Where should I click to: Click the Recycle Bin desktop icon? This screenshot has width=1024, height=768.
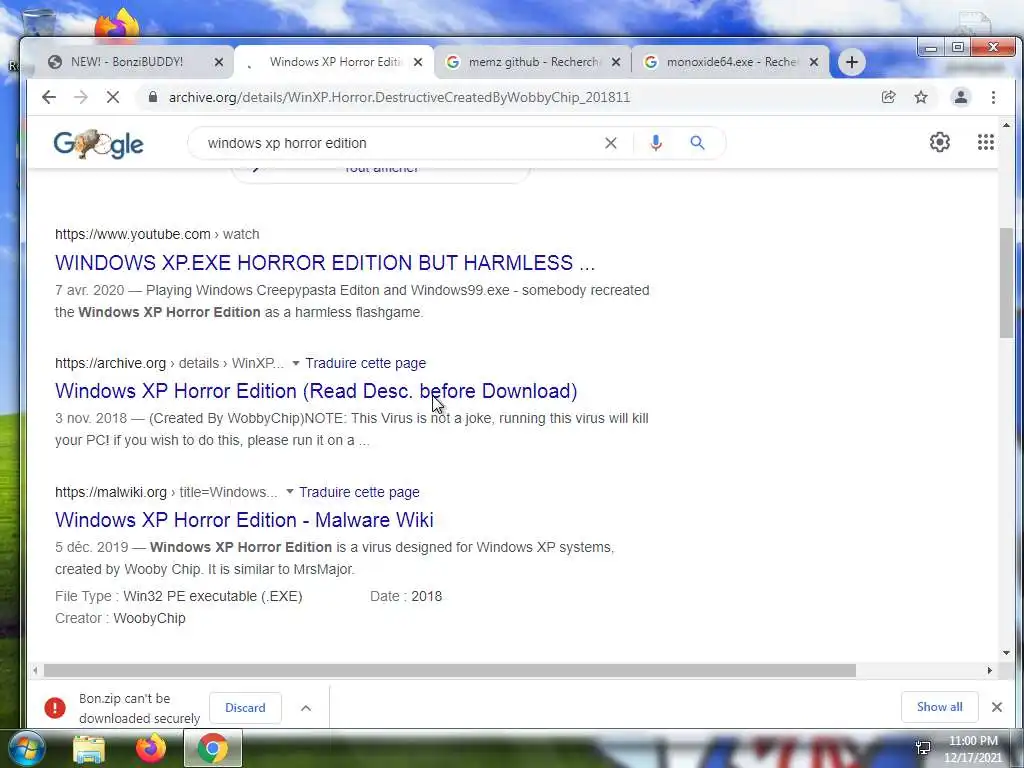(x=38, y=24)
